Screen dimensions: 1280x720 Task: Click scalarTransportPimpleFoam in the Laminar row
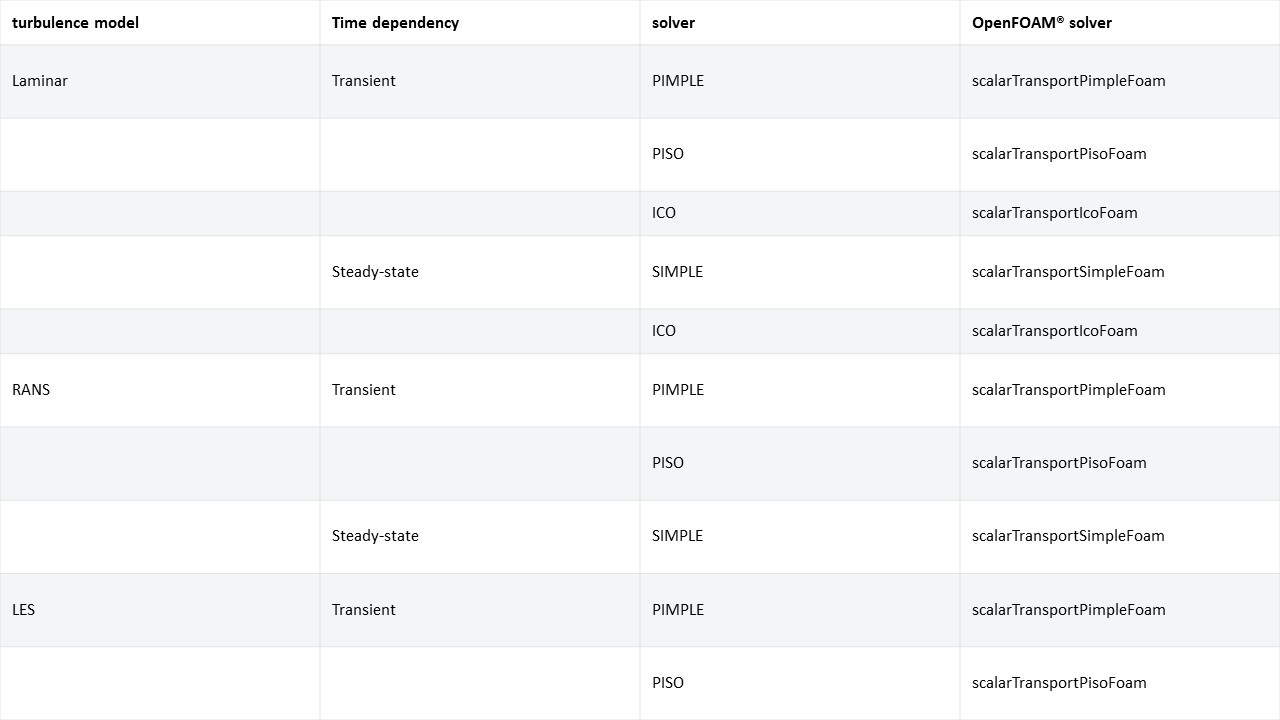1068,81
